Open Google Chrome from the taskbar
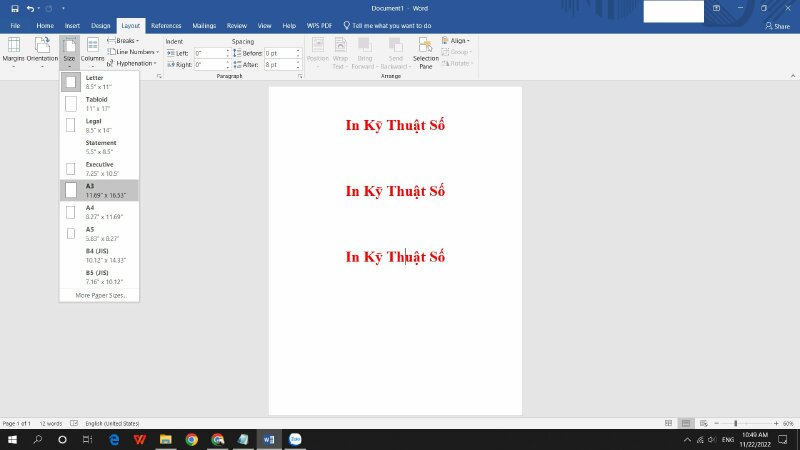 coord(191,439)
